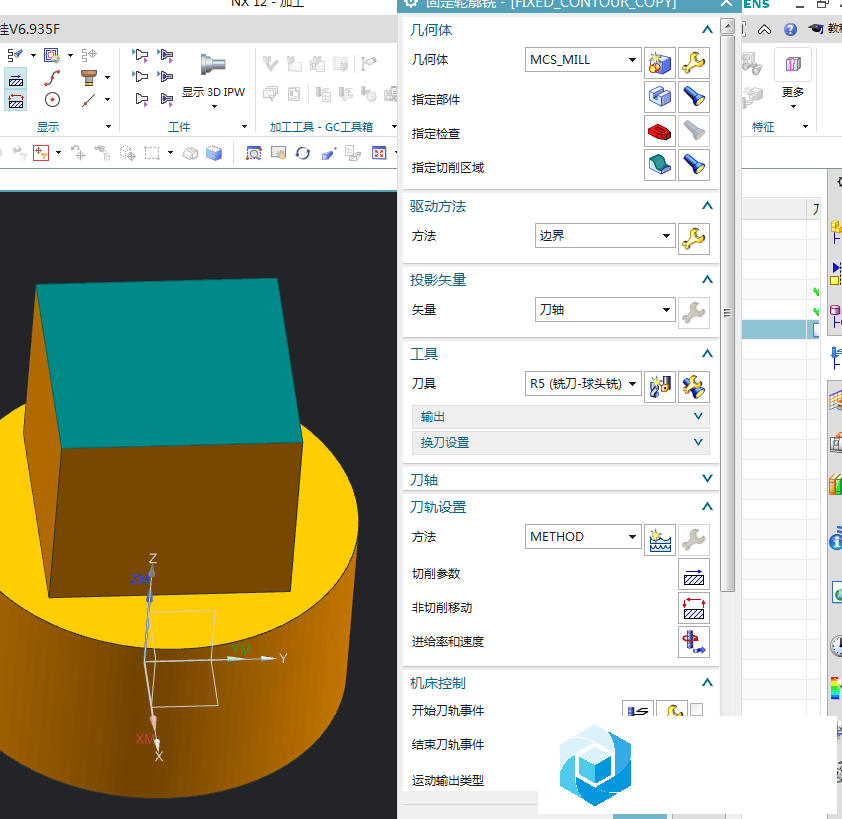Select teal top face of block
Image resolution: width=842 pixels, height=819 pixels.
(x=169, y=363)
